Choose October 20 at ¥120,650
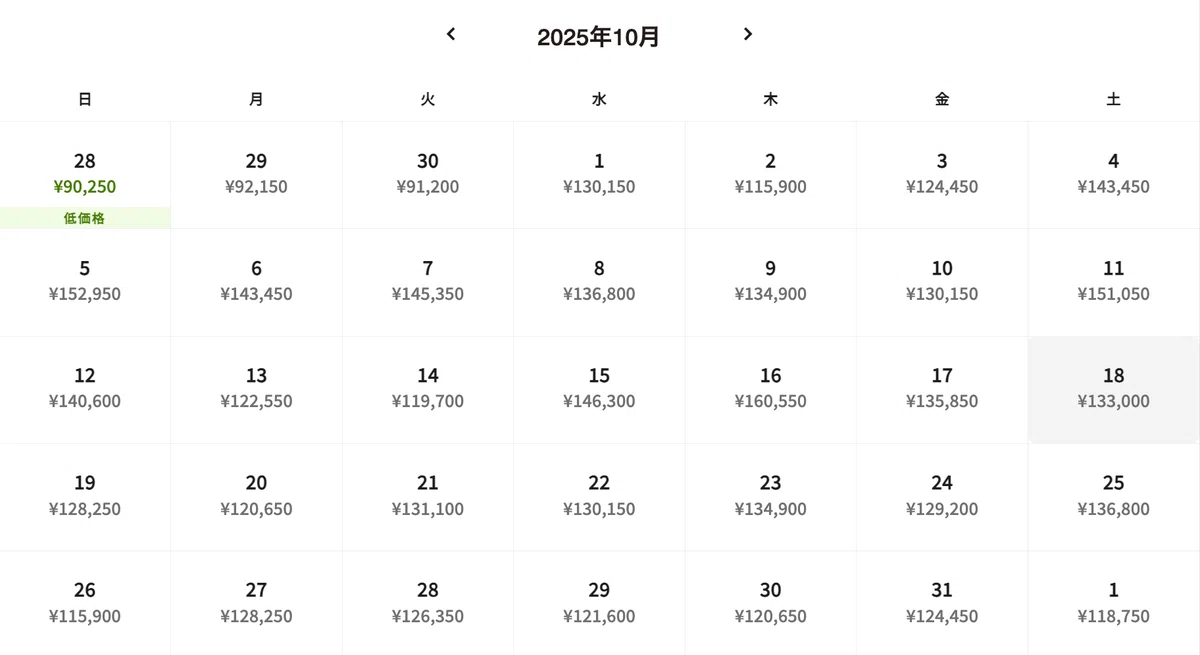Screen dimensions: 1200x655 coord(256,497)
